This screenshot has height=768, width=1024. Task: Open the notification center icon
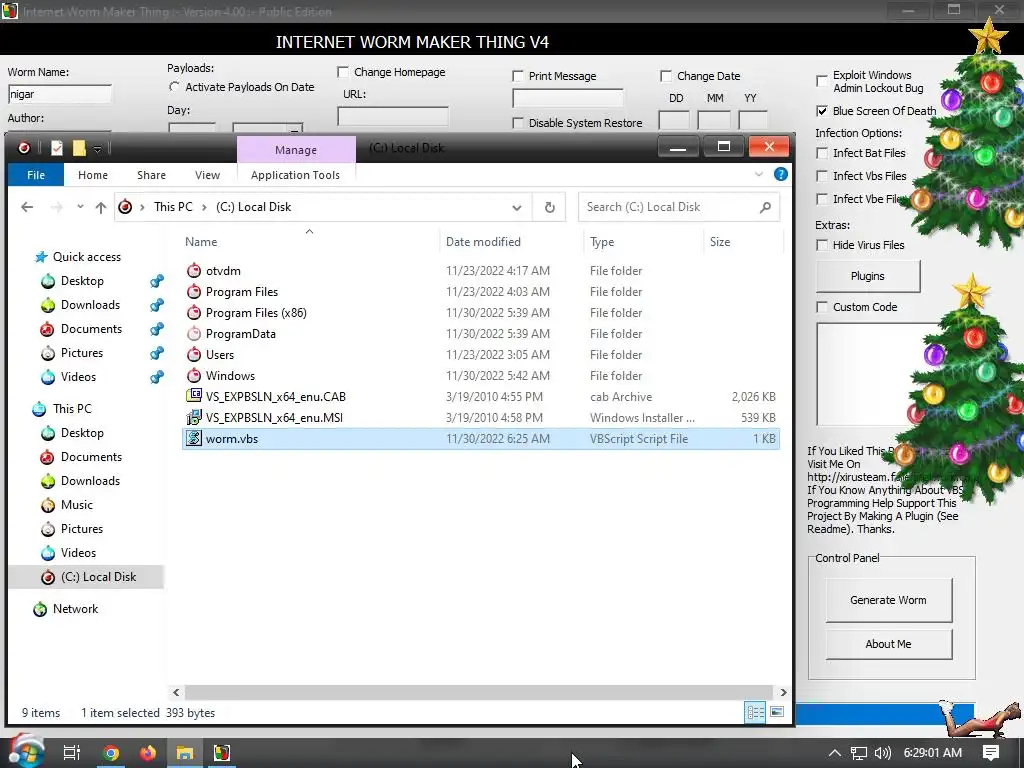click(991, 753)
